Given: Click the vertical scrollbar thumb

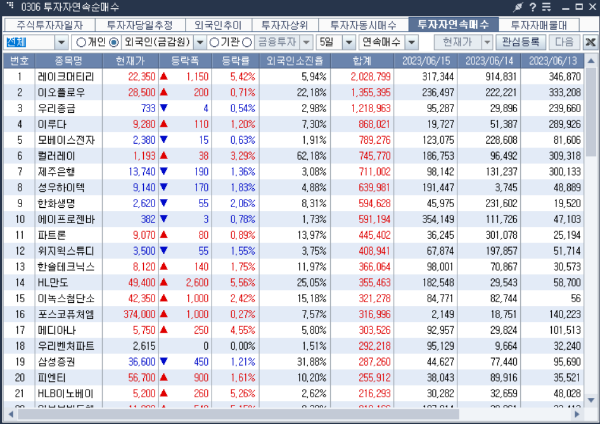Looking at the screenshot, I should click(x=591, y=112).
